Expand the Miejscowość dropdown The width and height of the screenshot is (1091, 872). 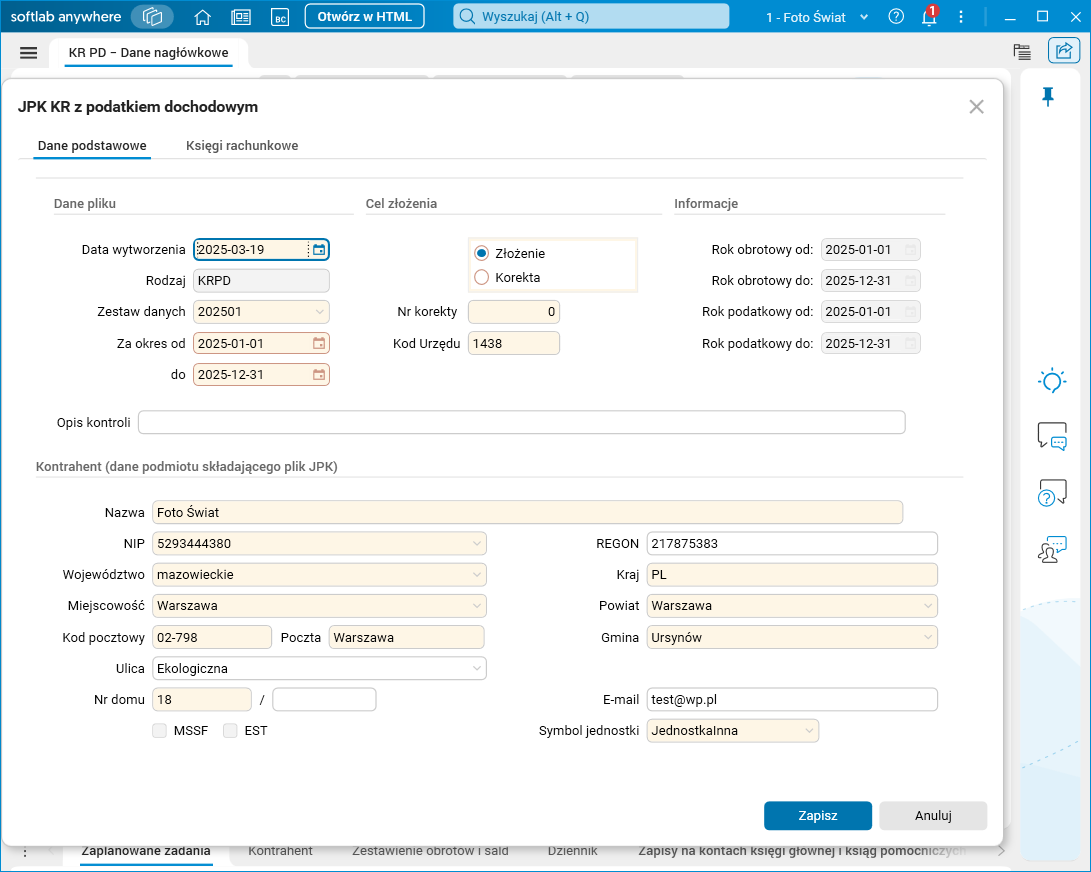tap(477, 606)
